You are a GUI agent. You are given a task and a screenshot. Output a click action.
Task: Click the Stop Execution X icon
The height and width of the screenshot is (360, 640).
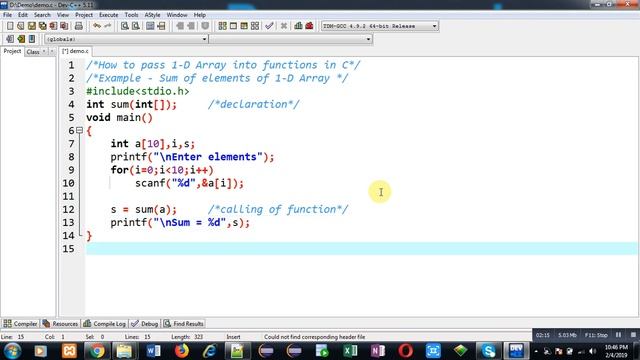tap(284, 26)
